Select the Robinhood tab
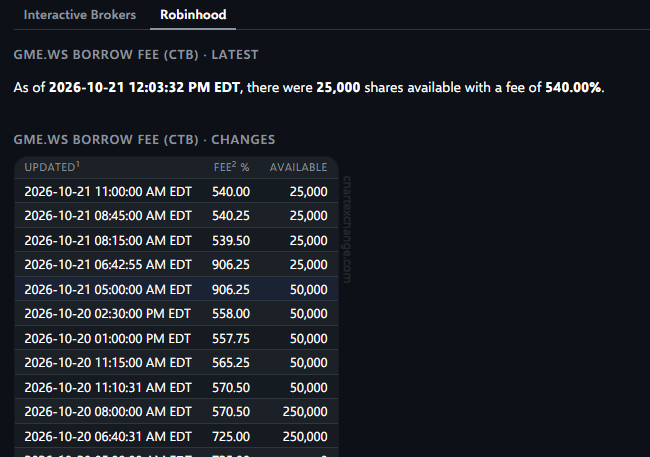The height and width of the screenshot is (457, 650). tap(193, 15)
